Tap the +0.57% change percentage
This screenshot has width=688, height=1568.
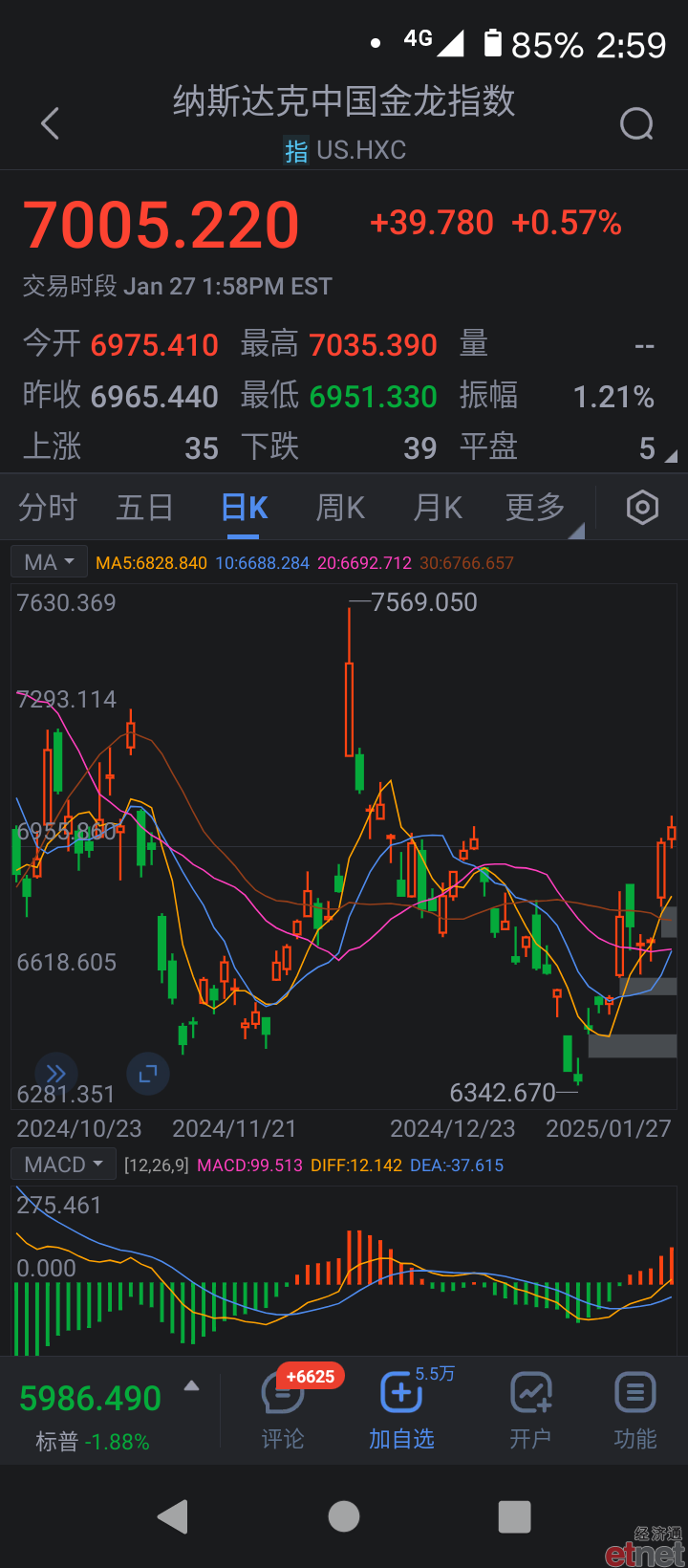(x=567, y=223)
